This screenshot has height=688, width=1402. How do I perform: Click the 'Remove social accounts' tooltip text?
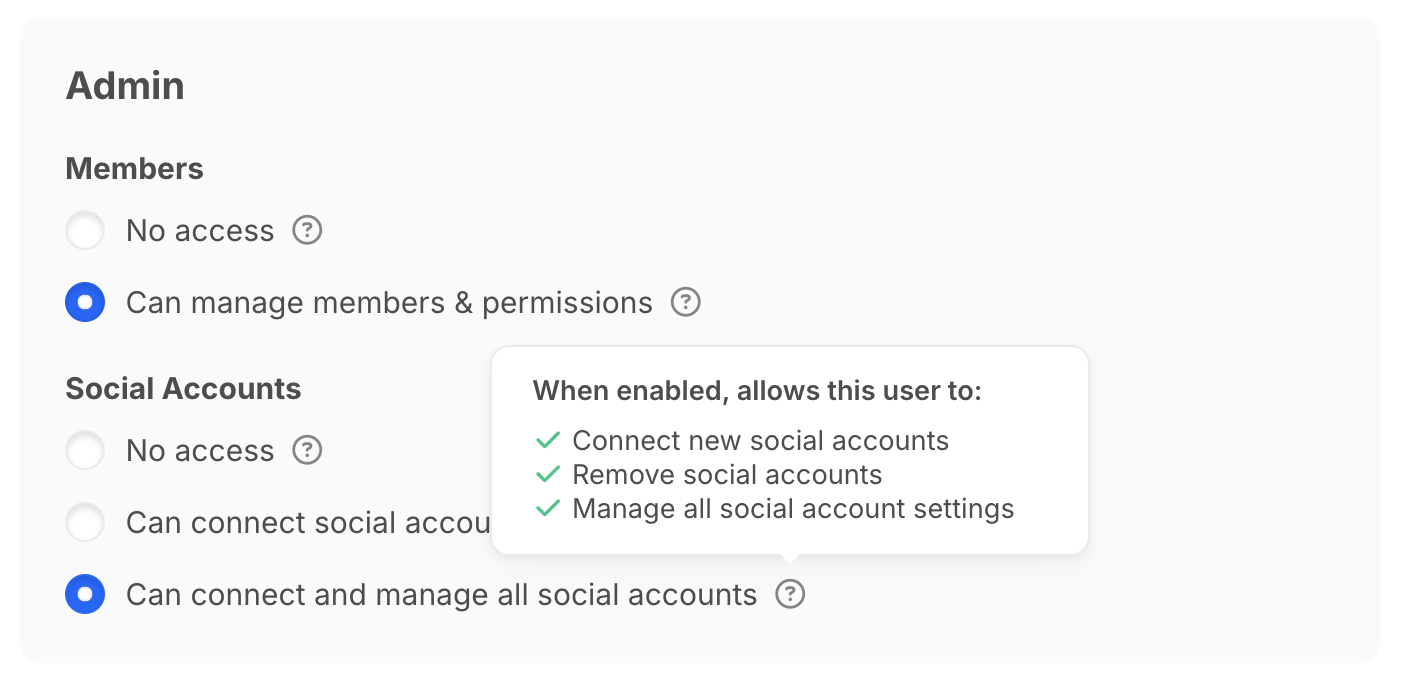tap(728, 474)
